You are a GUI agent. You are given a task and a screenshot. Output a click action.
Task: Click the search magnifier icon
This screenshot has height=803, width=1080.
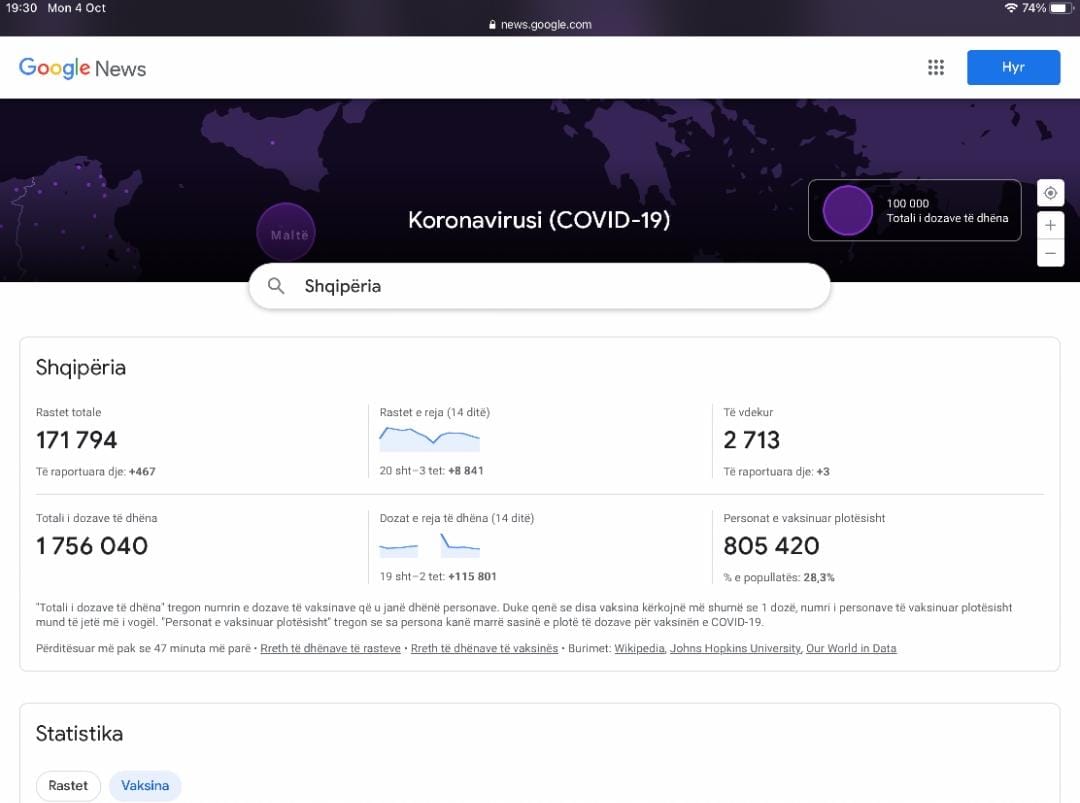pos(277,286)
